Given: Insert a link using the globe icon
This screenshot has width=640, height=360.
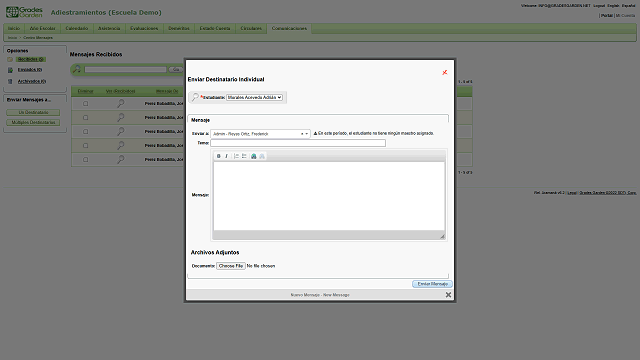Looking at the screenshot, I should click(x=254, y=156).
